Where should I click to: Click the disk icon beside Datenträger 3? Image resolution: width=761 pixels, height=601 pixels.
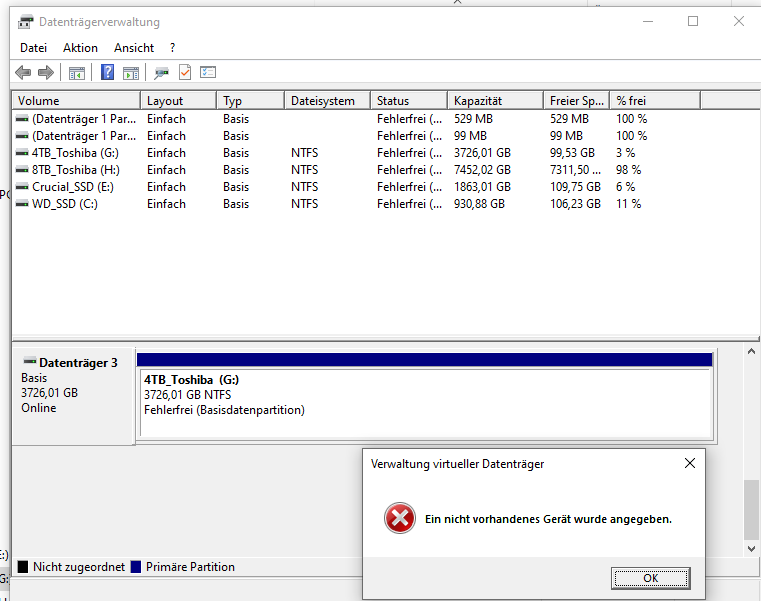(x=30, y=361)
